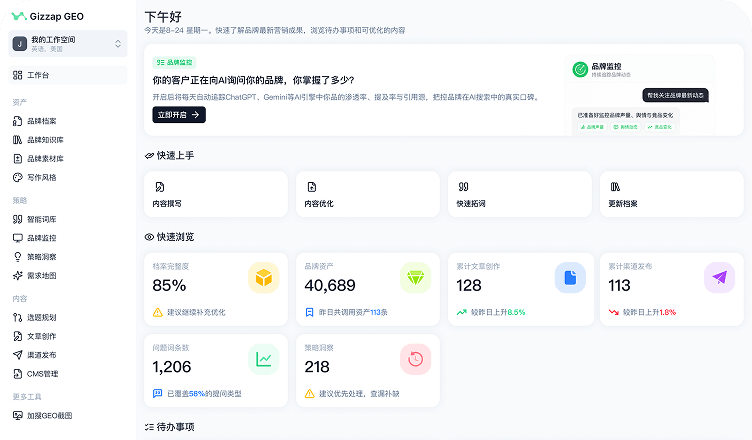Screen dimensions: 752x440
Task: Open the 快速拓词 quick start card
Action: click(520, 194)
